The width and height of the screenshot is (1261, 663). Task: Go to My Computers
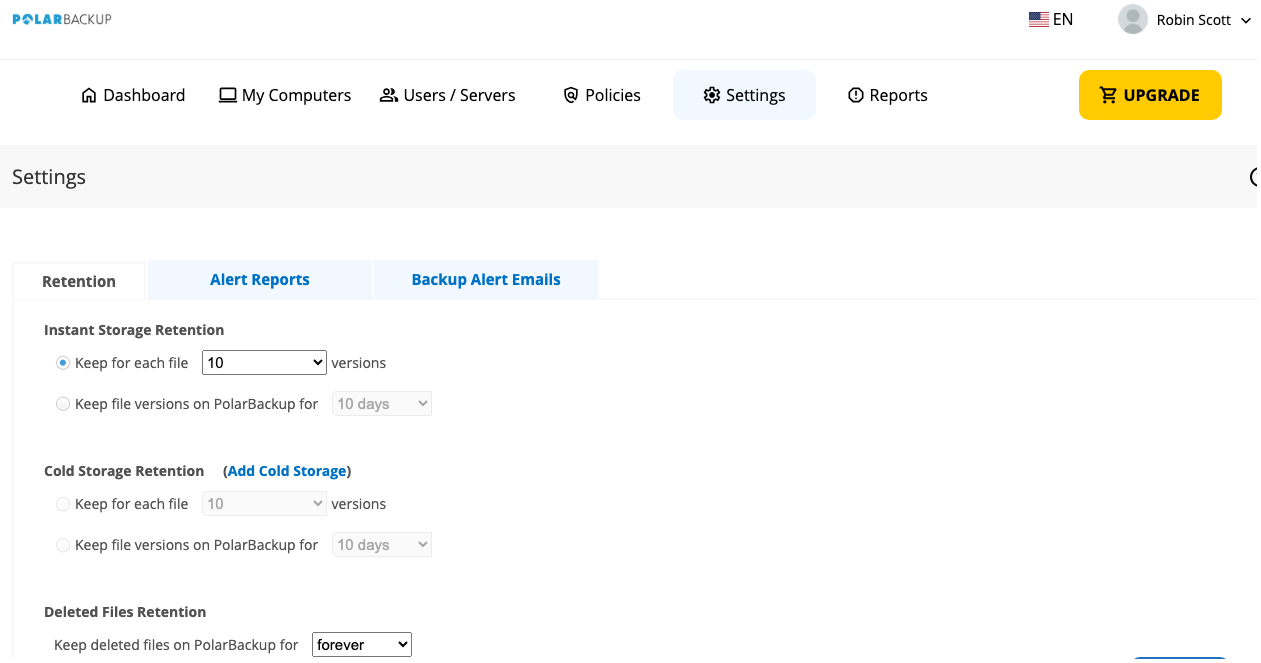(x=285, y=96)
